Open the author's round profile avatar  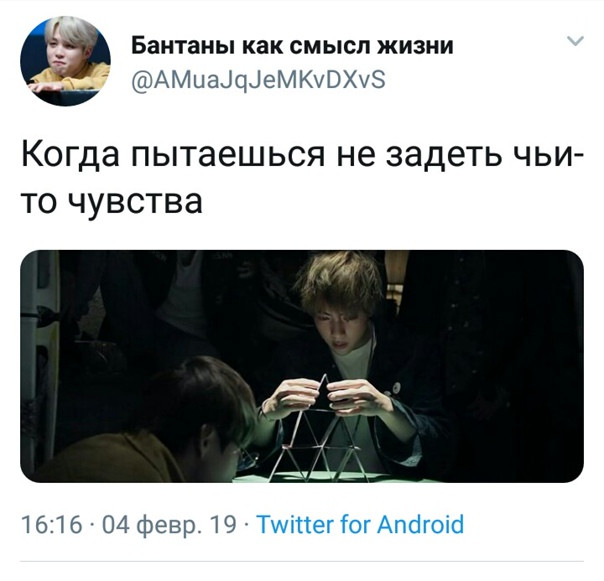[x=65, y=61]
